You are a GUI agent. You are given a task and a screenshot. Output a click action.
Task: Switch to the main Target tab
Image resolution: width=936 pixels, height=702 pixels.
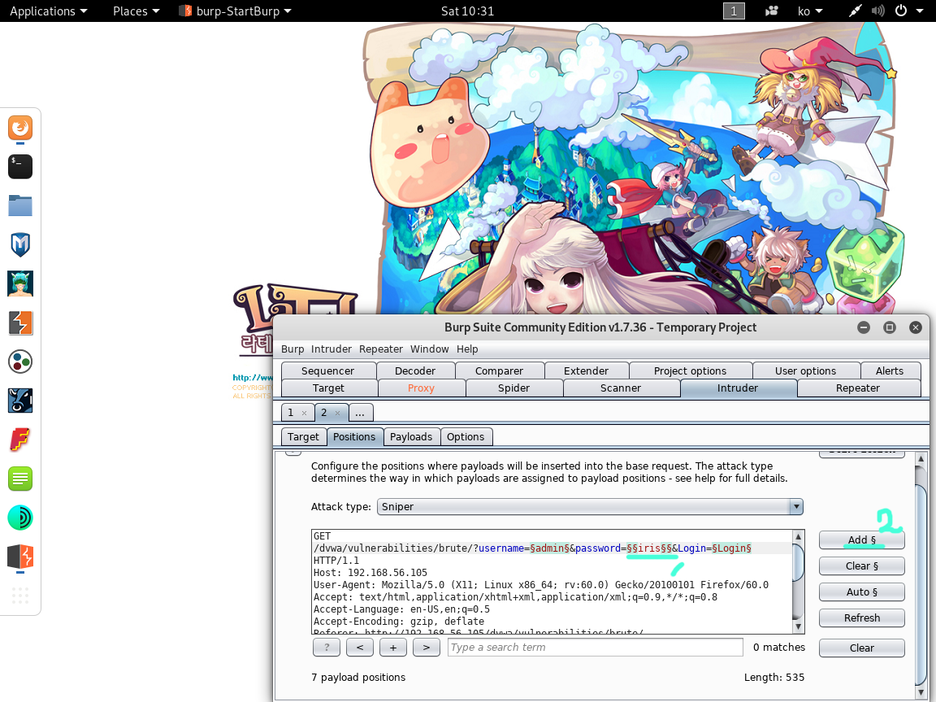[328, 388]
